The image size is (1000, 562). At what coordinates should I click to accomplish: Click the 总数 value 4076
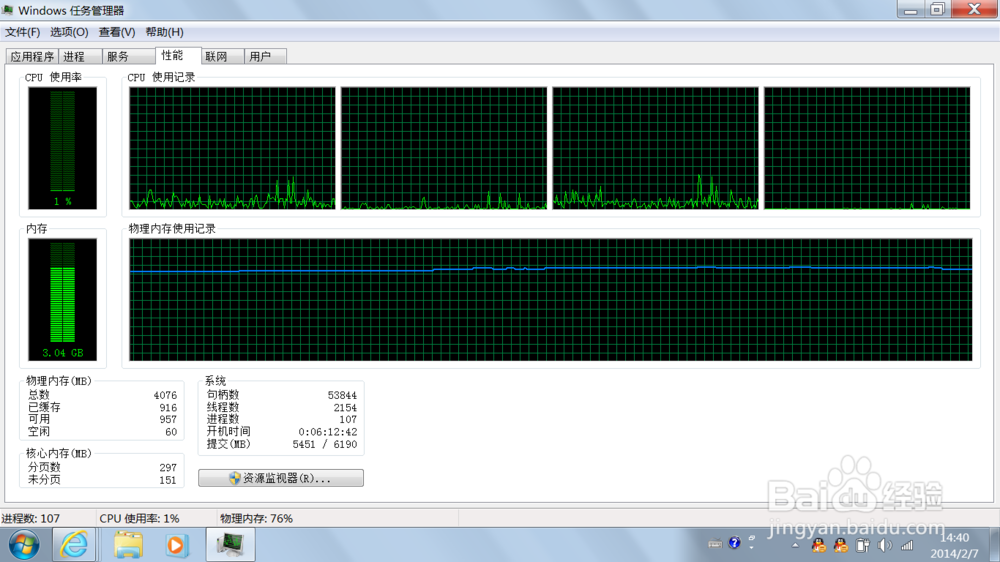click(165, 396)
